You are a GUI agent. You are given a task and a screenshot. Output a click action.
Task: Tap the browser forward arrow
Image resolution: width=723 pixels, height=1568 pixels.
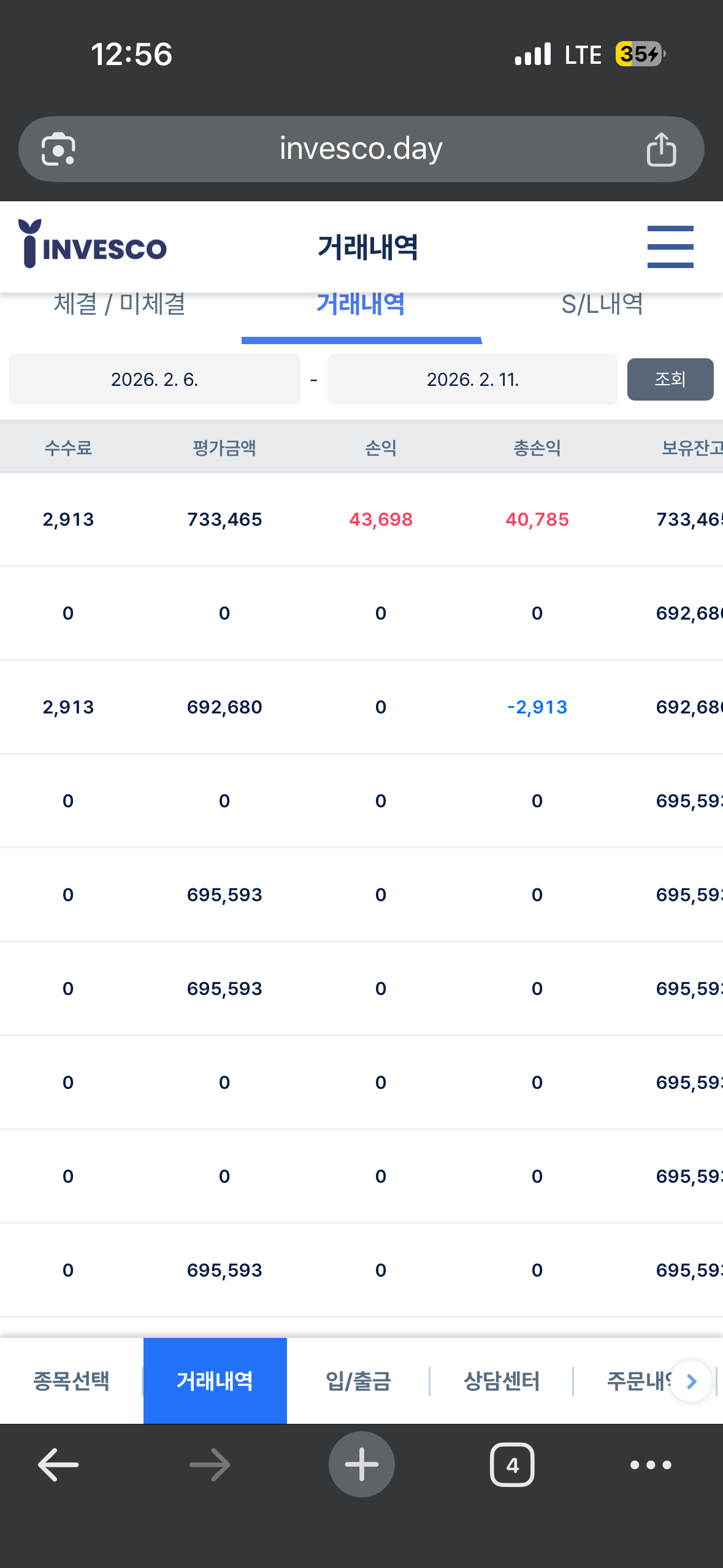pos(210,1465)
